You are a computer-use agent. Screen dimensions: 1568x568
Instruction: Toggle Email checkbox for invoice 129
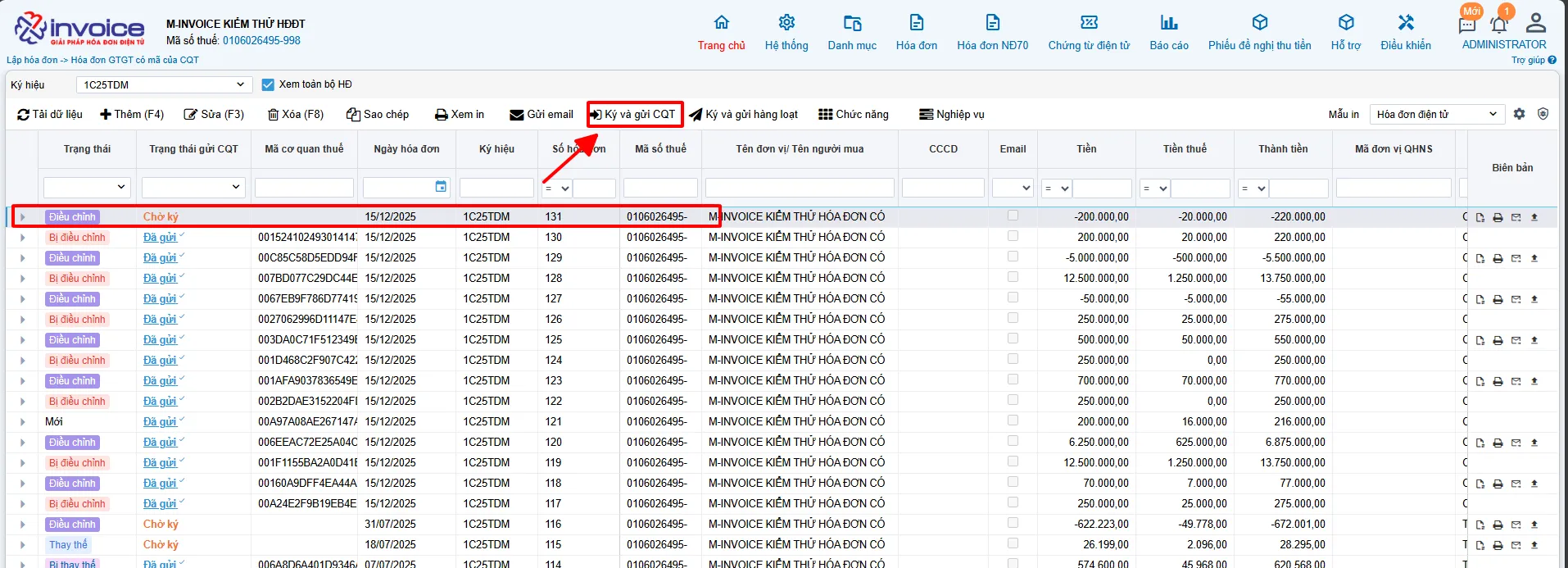click(x=1013, y=257)
